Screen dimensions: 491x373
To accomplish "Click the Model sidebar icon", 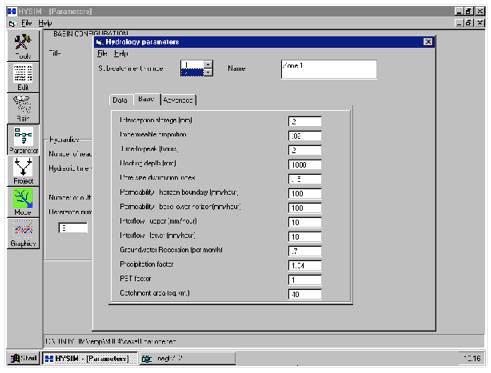I will [23, 202].
